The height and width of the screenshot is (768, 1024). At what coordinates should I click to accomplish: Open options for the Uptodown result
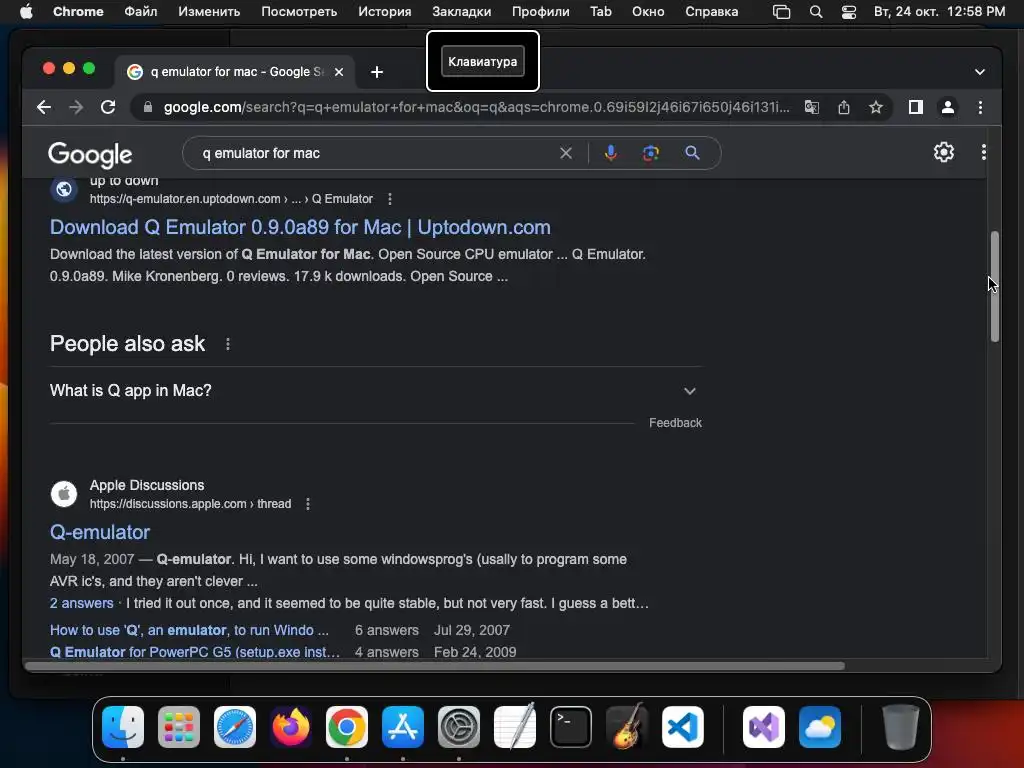click(x=390, y=199)
